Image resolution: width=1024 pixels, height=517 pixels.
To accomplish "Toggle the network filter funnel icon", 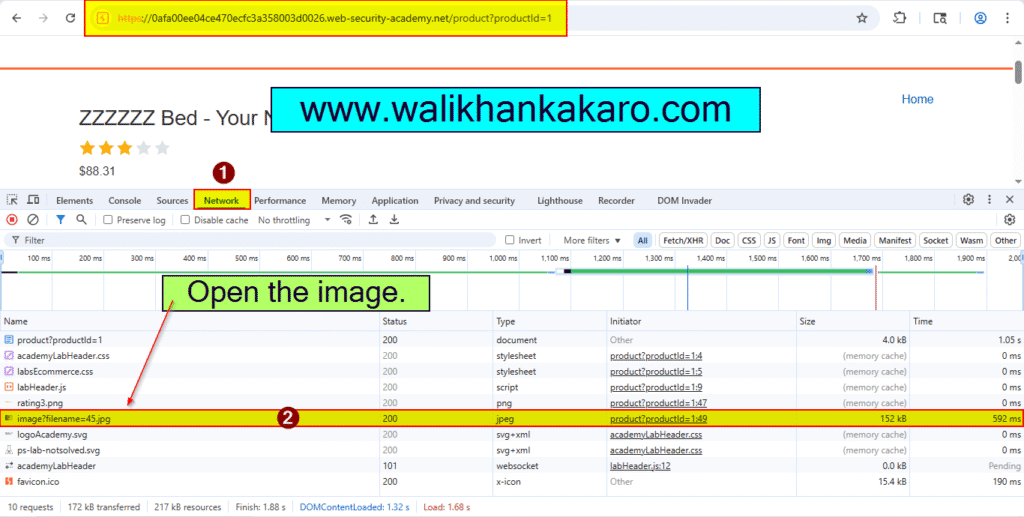I will 61,220.
